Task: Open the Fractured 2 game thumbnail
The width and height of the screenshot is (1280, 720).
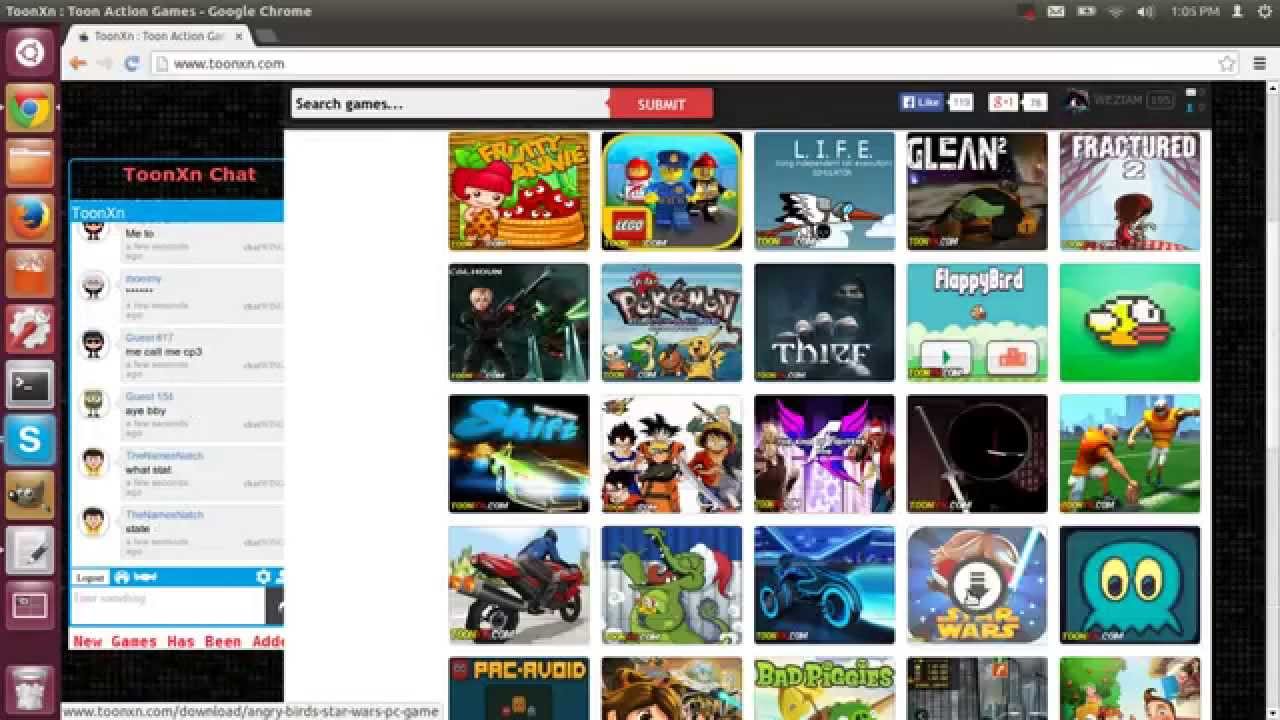Action: (x=1130, y=191)
